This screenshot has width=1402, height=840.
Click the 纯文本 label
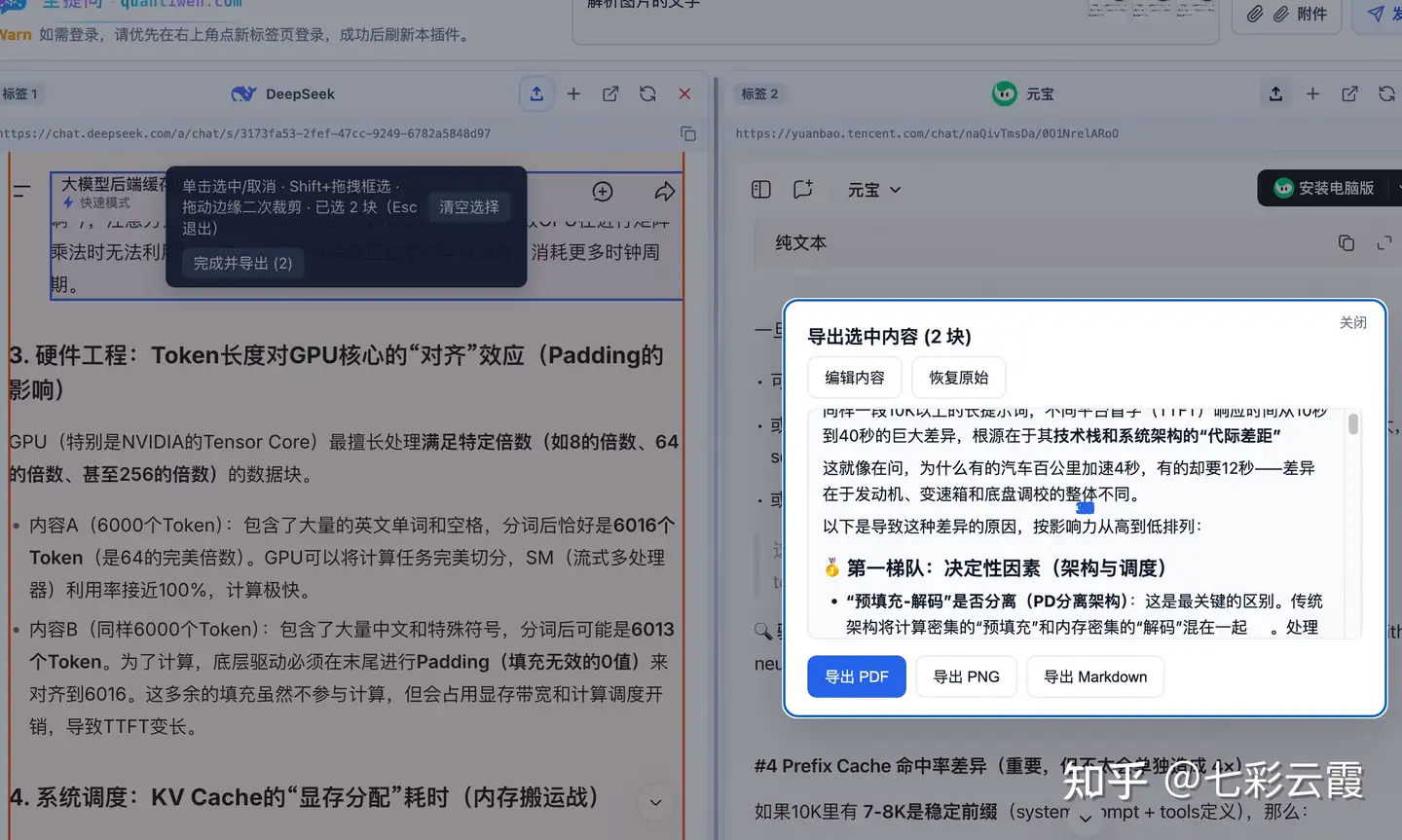point(801,243)
